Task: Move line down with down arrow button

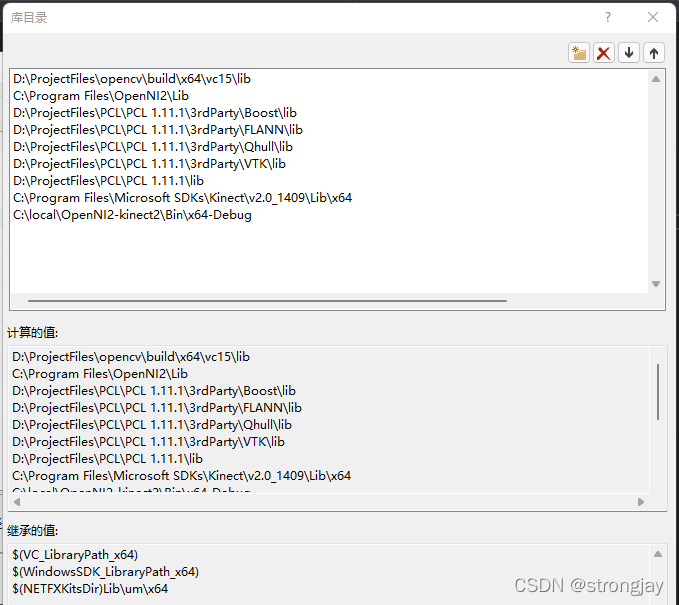Action: click(x=629, y=53)
